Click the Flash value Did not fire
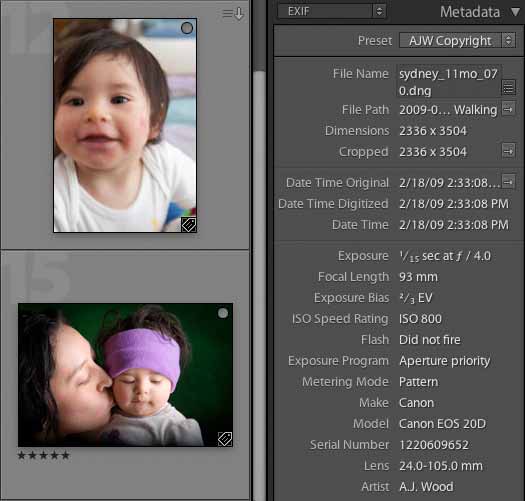Viewport: 525px width, 501px height. click(x=430, y=340)
